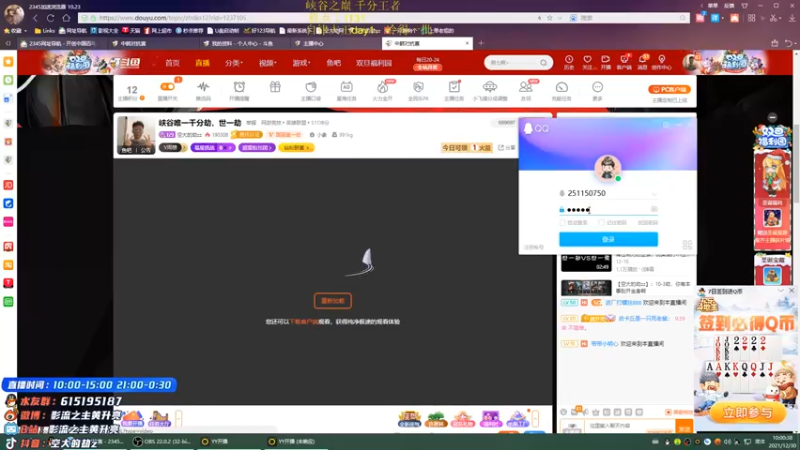
Task: Open the speedometer task tool
Action: click(x=562, y=90)
